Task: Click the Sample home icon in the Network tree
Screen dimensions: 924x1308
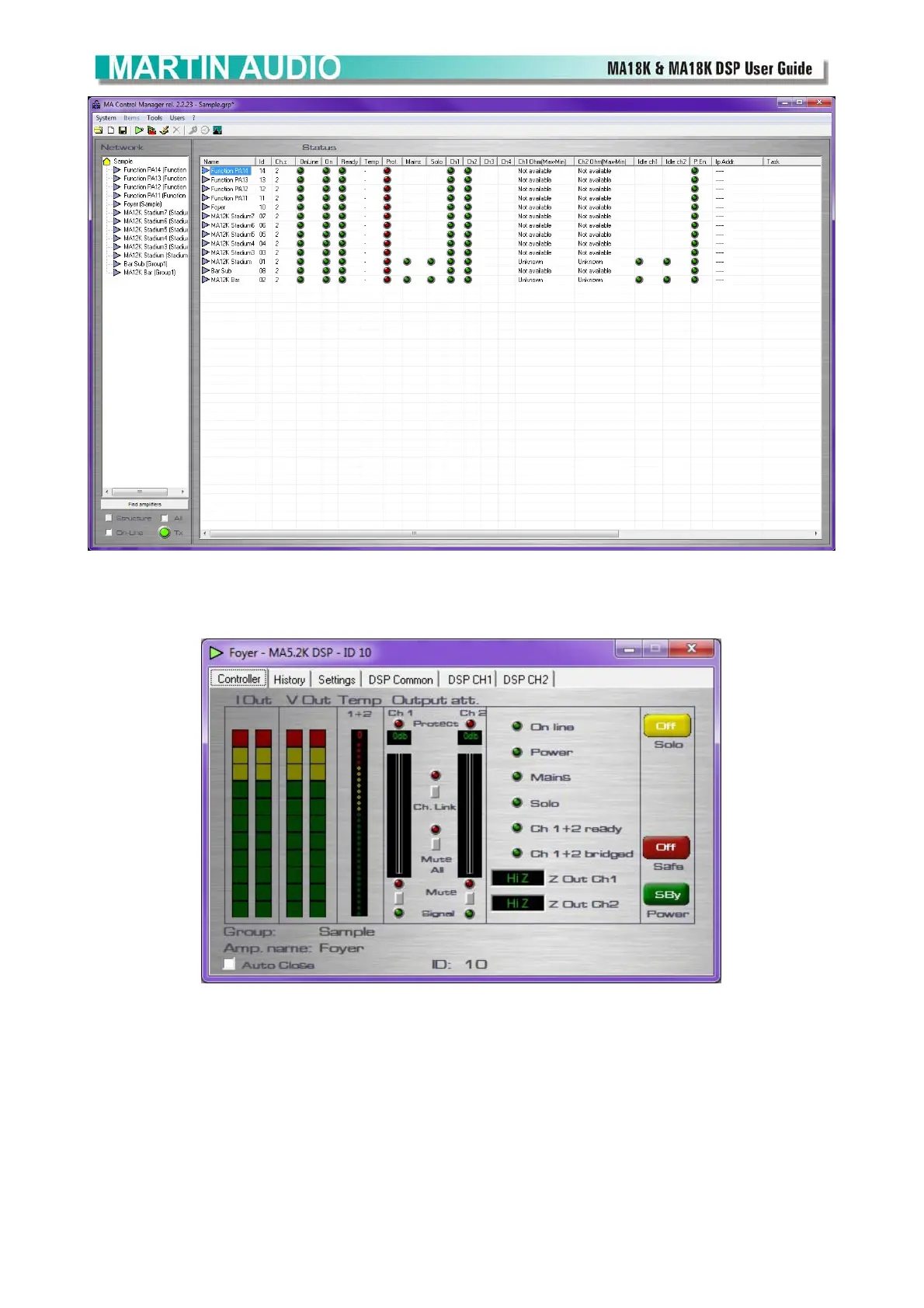Action: tap(107, 162)
